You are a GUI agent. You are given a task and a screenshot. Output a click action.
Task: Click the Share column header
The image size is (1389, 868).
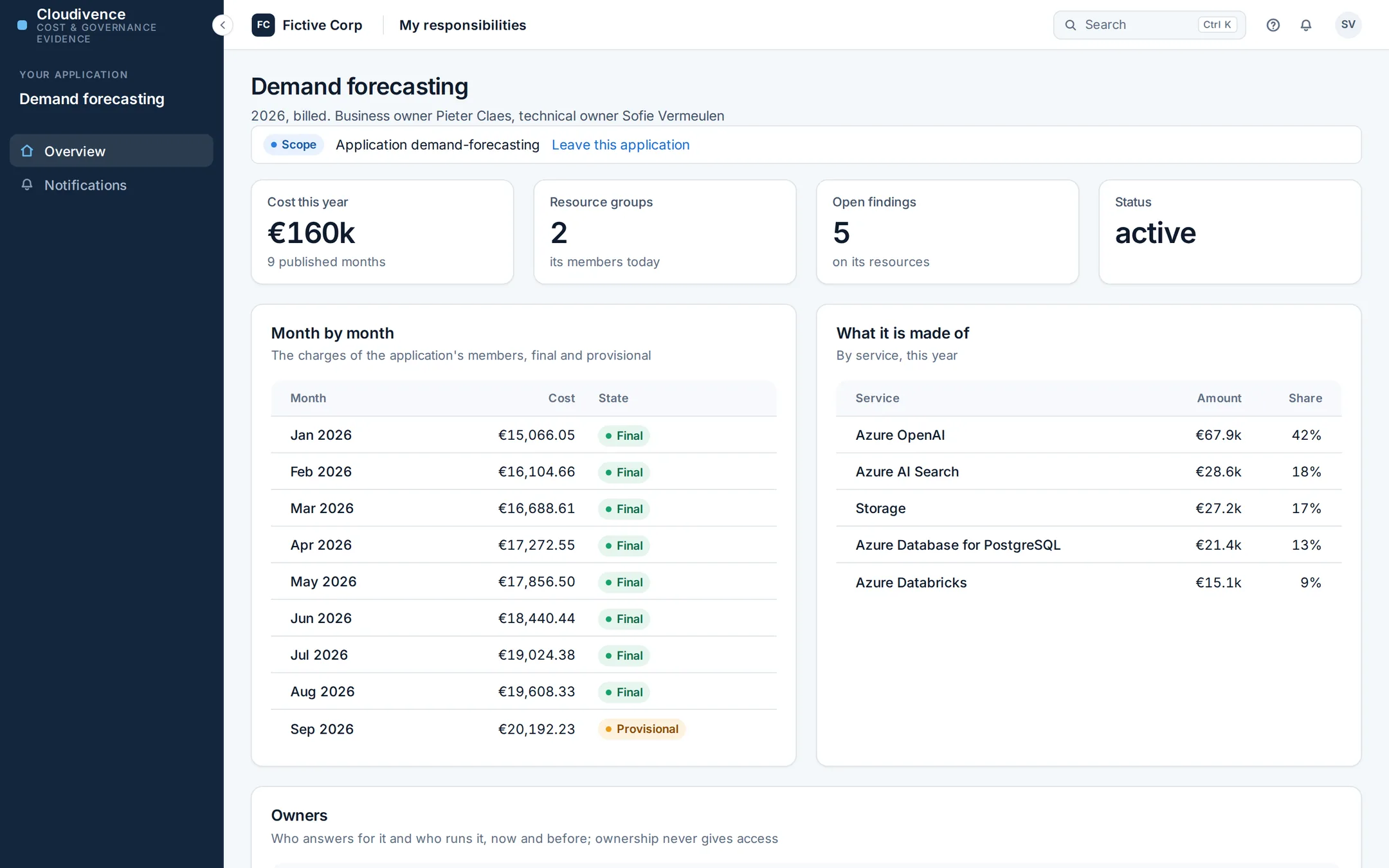1305,398
